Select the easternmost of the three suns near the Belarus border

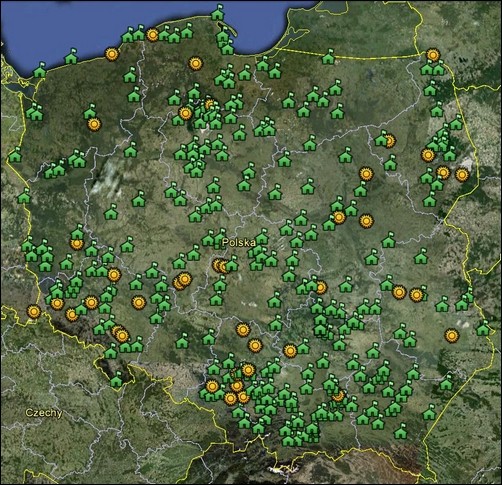pyautogui.click(x=462, y=175)
